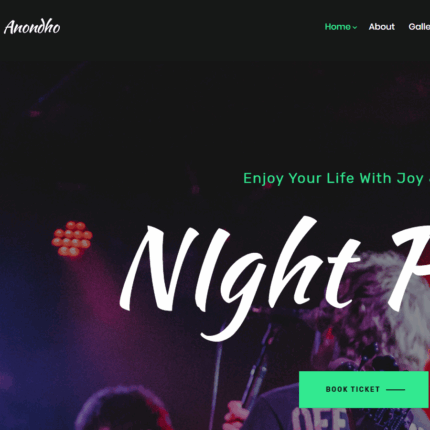Select the Night heading text in hero
This screenshot has height=430, width=430.
[240, 278]
